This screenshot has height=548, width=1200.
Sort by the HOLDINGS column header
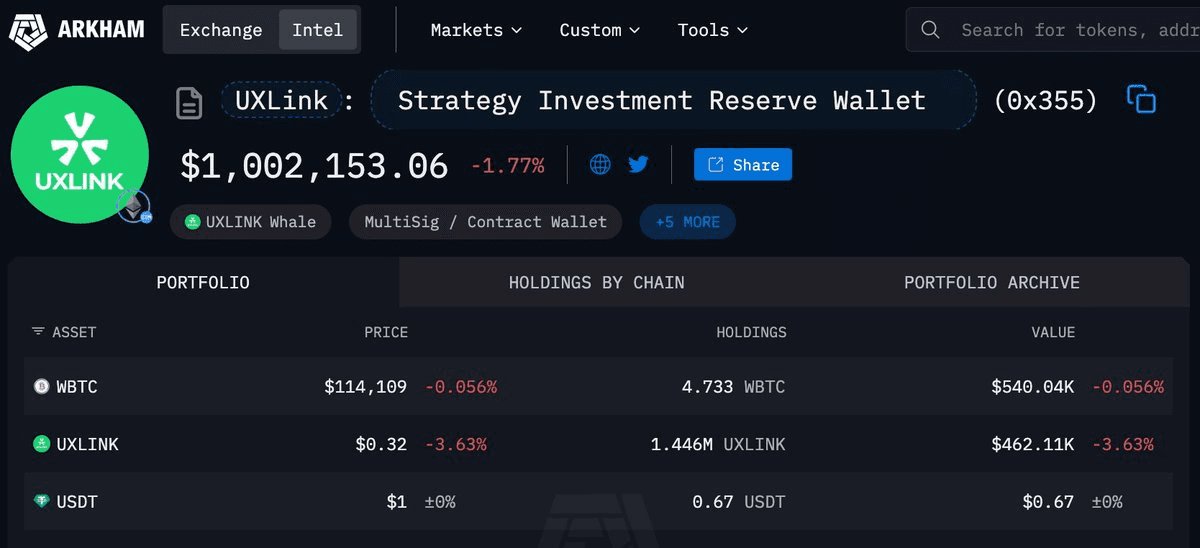(x=751, y=332)
